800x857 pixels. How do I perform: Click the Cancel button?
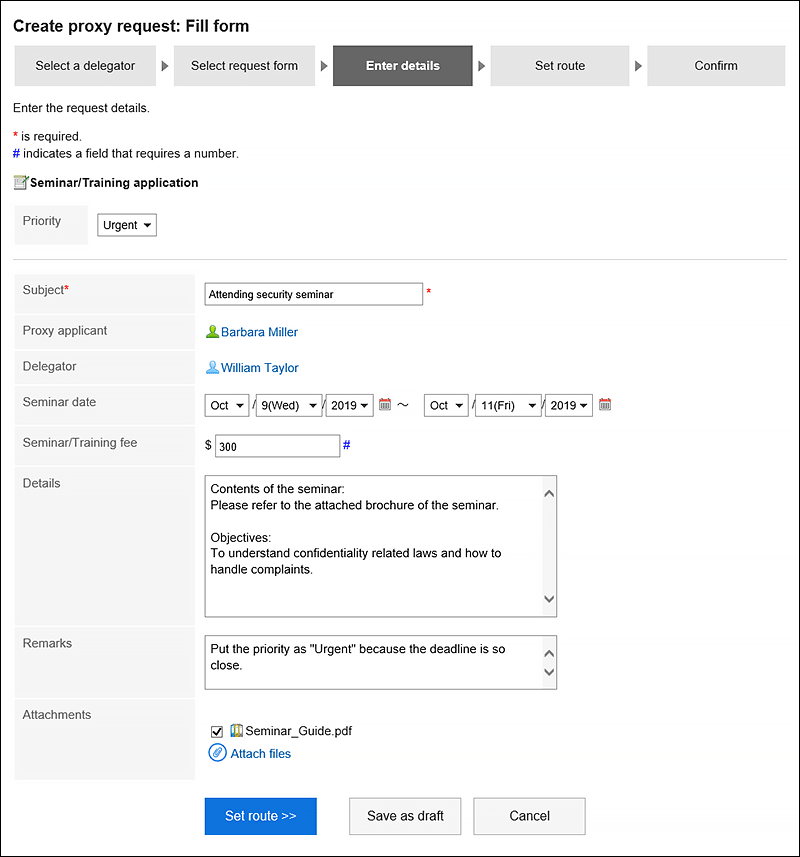click(x=529, y=816)
